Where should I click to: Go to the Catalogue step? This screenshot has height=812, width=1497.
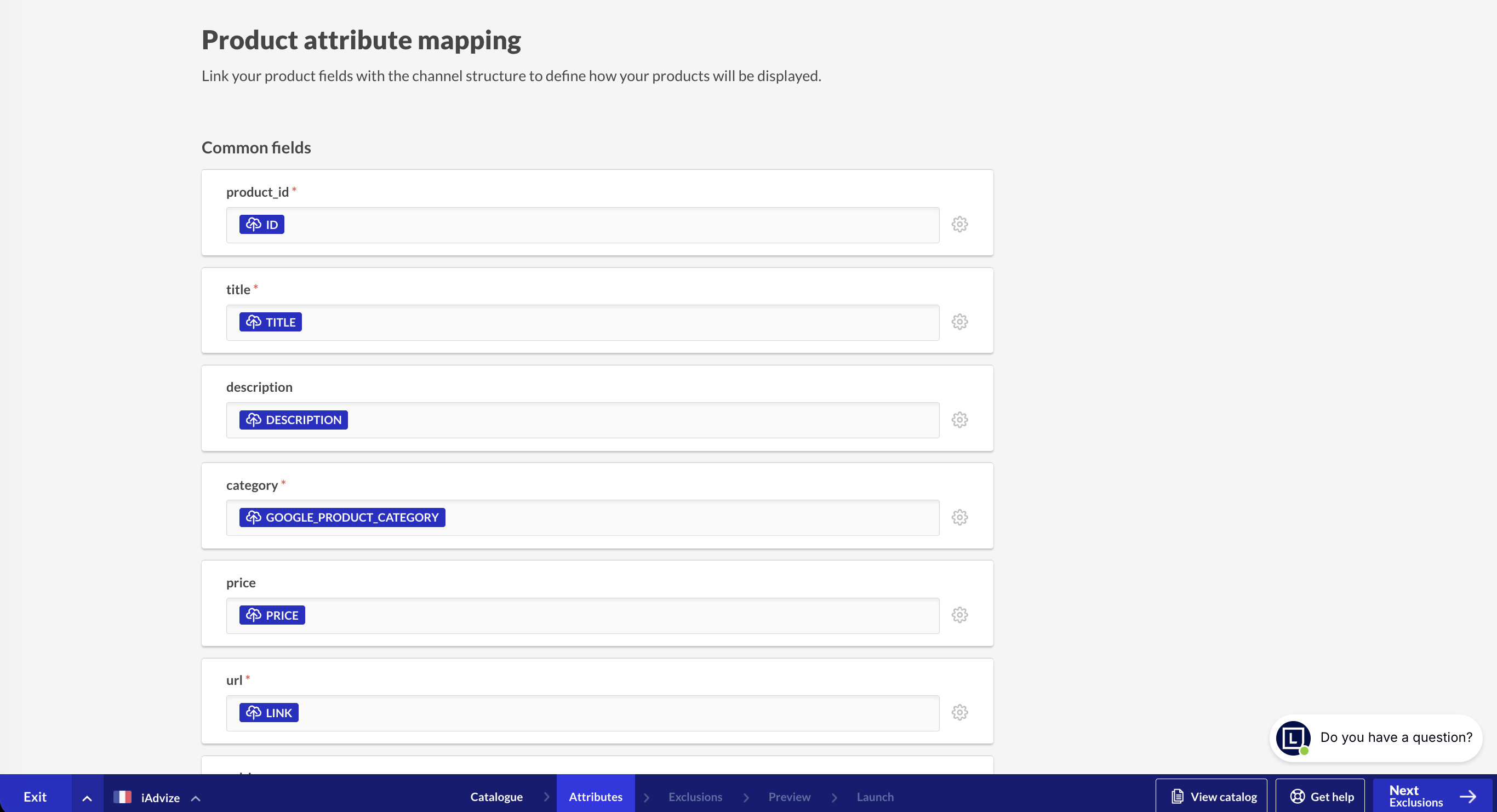[496, 797]
